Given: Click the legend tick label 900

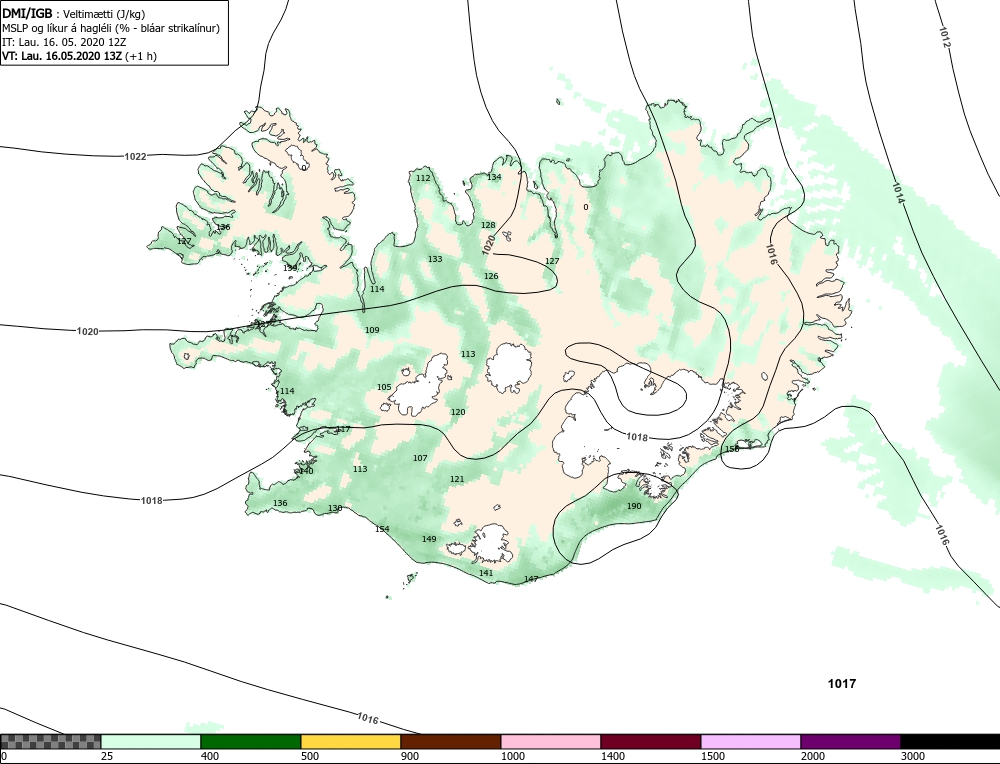Looking at the screenshot, I should (410, 756).
